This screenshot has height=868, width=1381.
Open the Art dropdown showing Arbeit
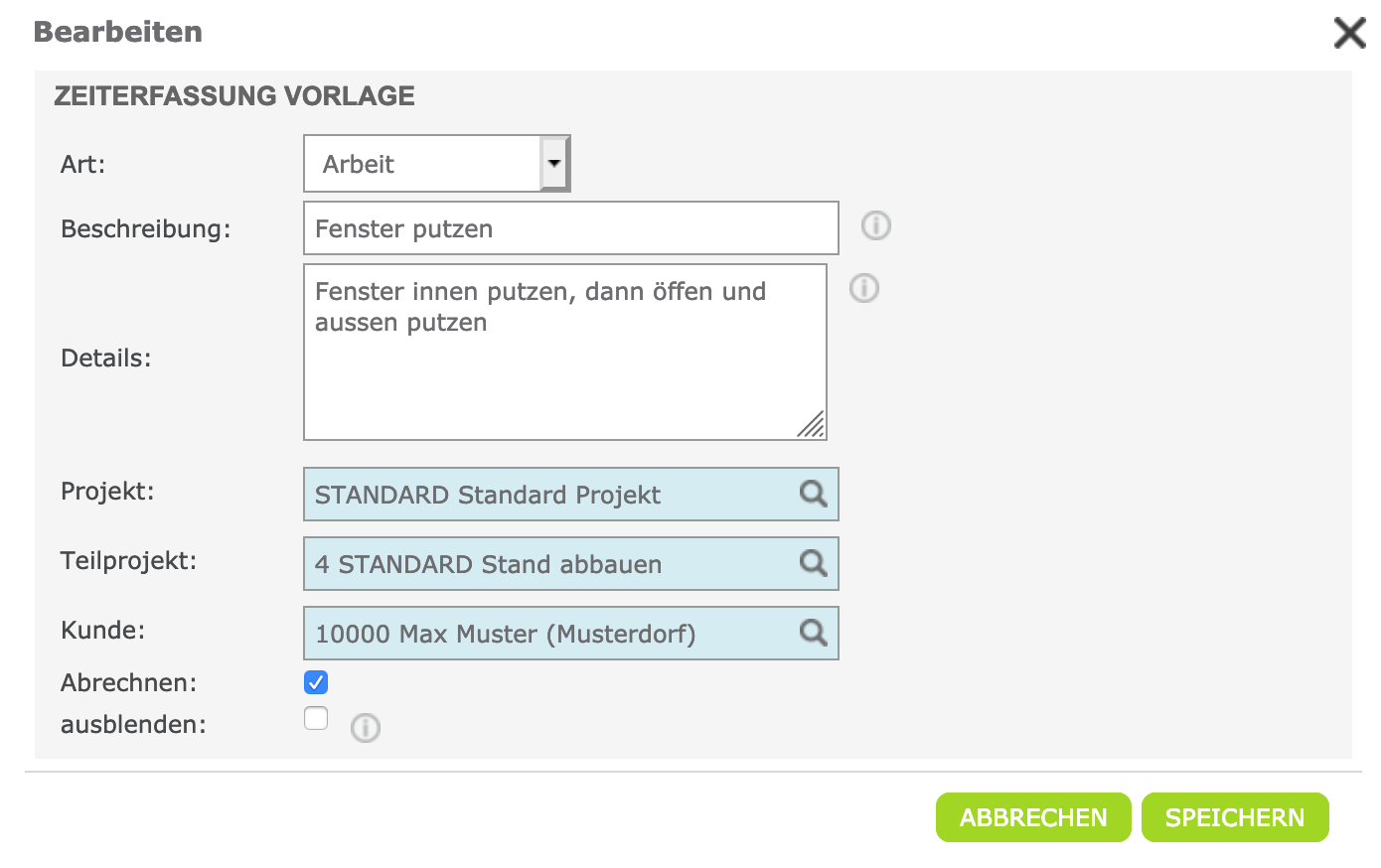tap(437, 164)
